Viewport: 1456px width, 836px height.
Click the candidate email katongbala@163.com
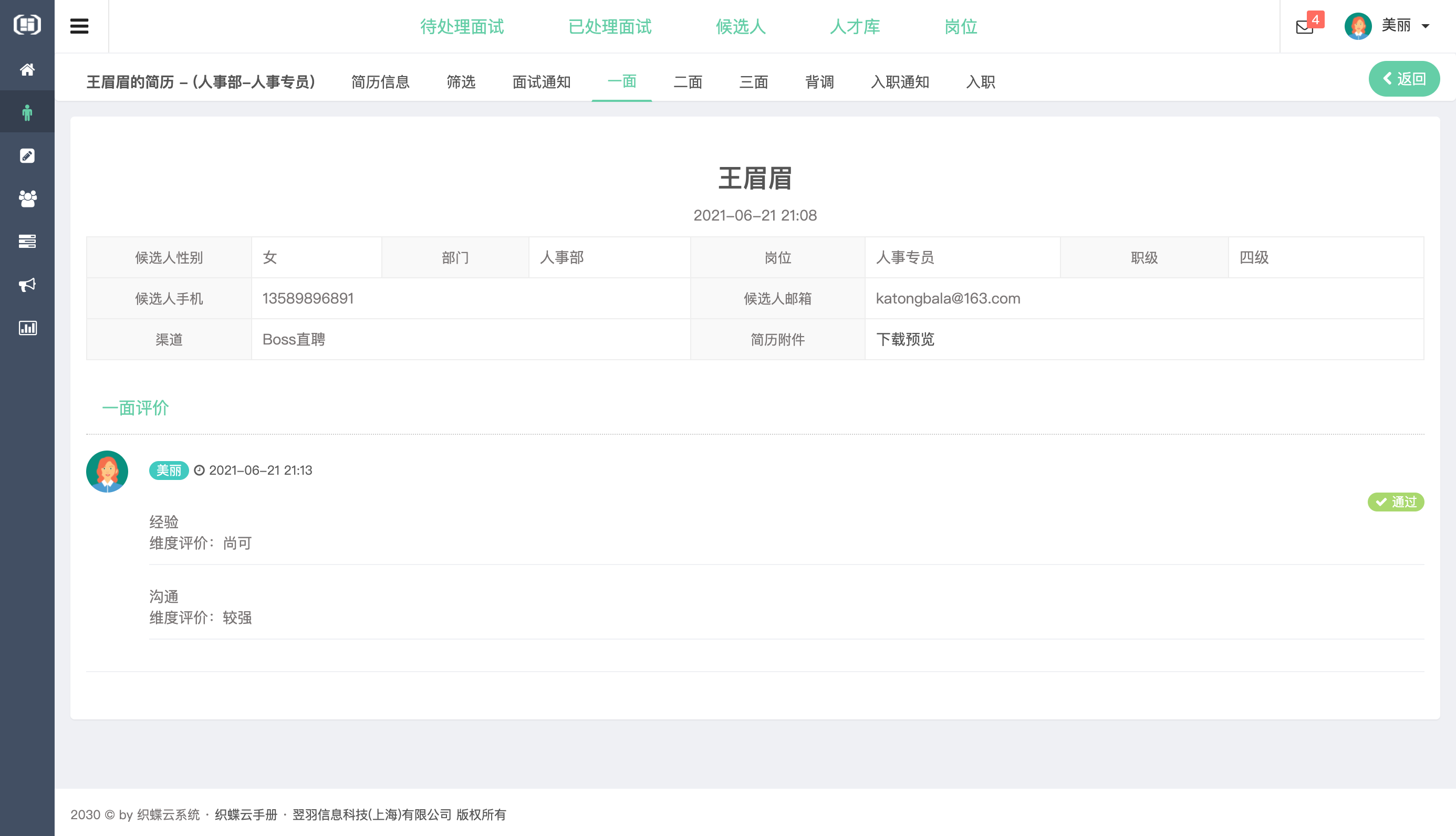click(x=948, y=298)
